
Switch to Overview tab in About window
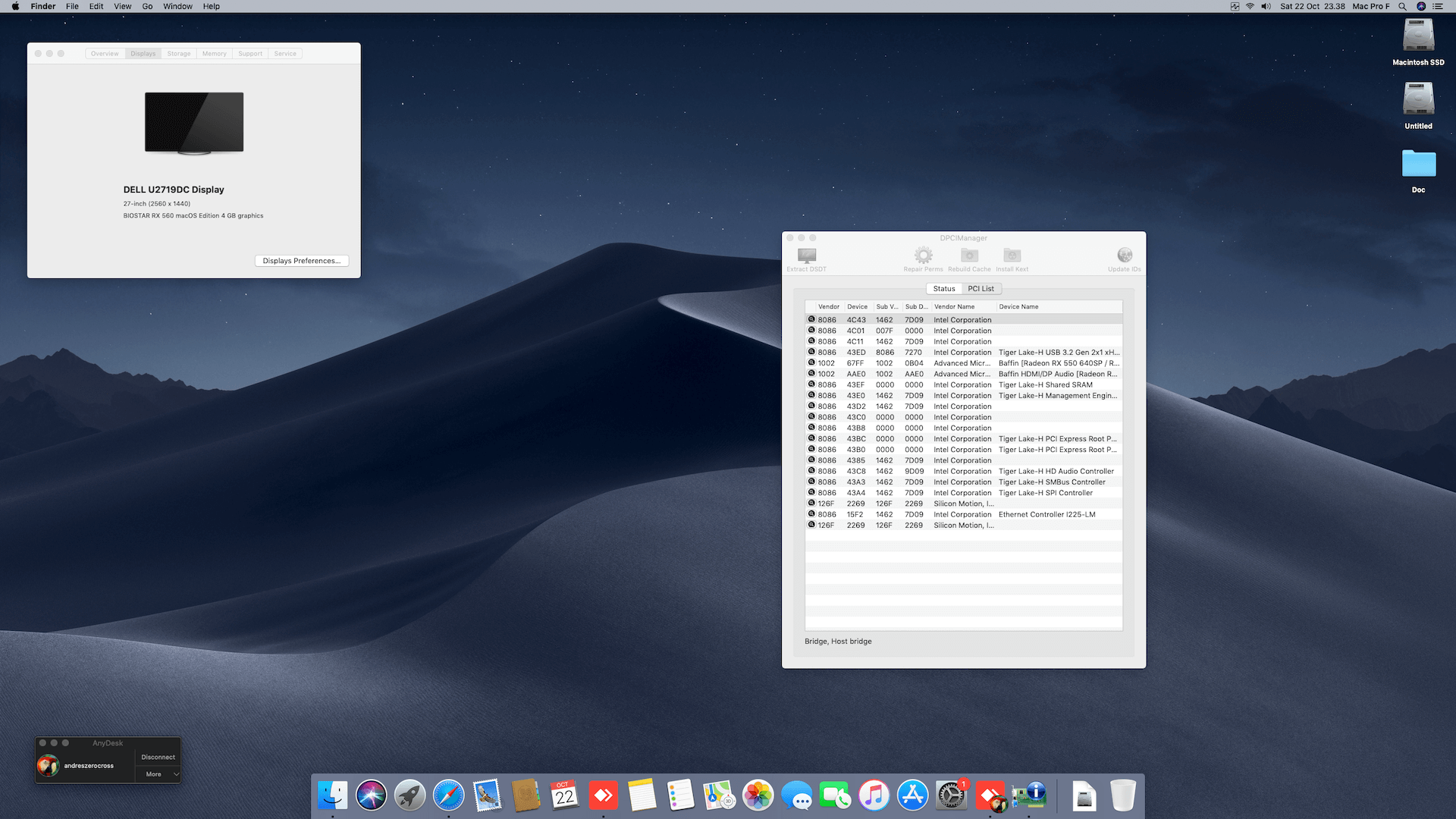pos(105,54)
